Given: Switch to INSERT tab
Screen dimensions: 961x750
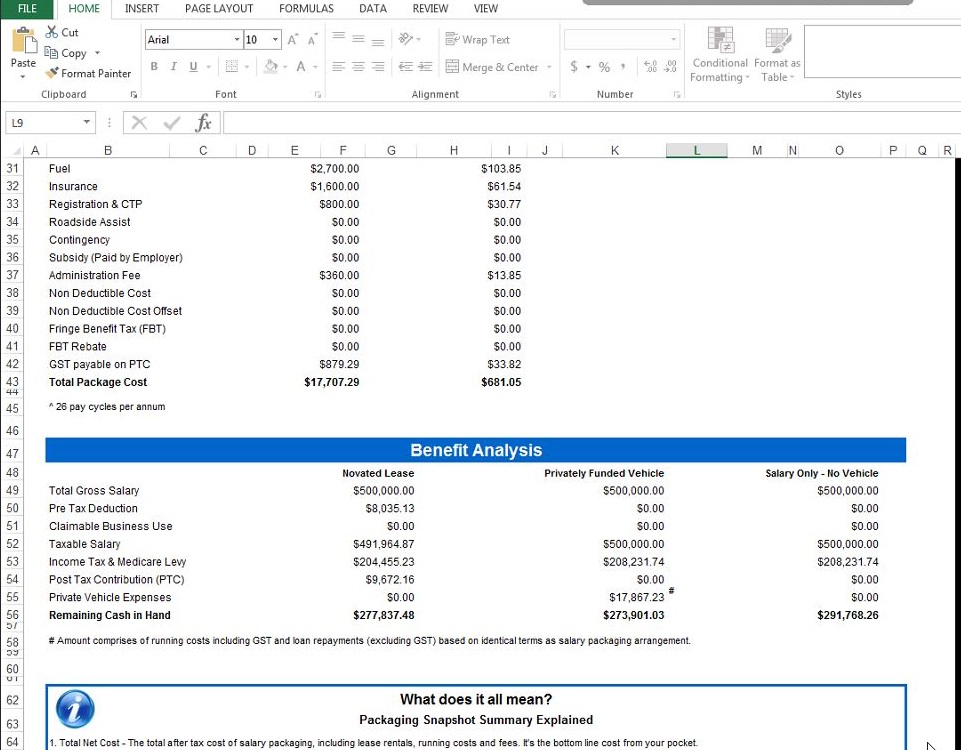Looking at the screenshot, I should click(x=142, y=9).
